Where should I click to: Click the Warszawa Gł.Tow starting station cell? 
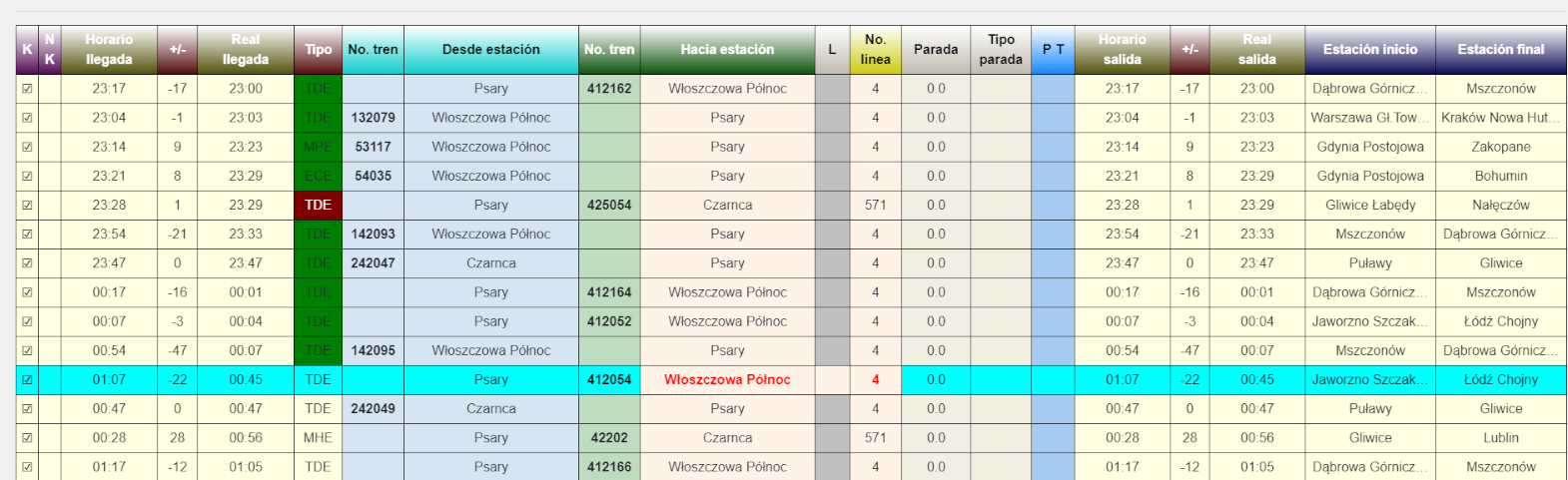1369,118
